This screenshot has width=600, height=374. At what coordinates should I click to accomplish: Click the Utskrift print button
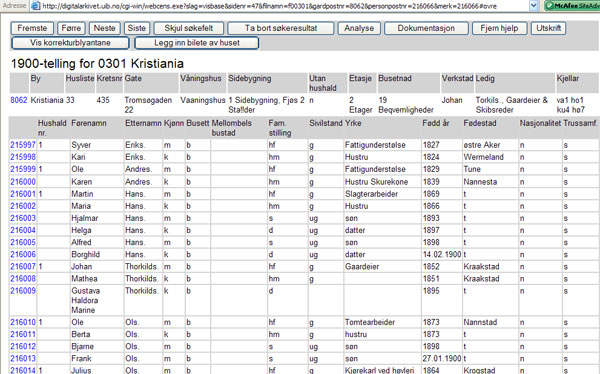[x=548, y=28]
